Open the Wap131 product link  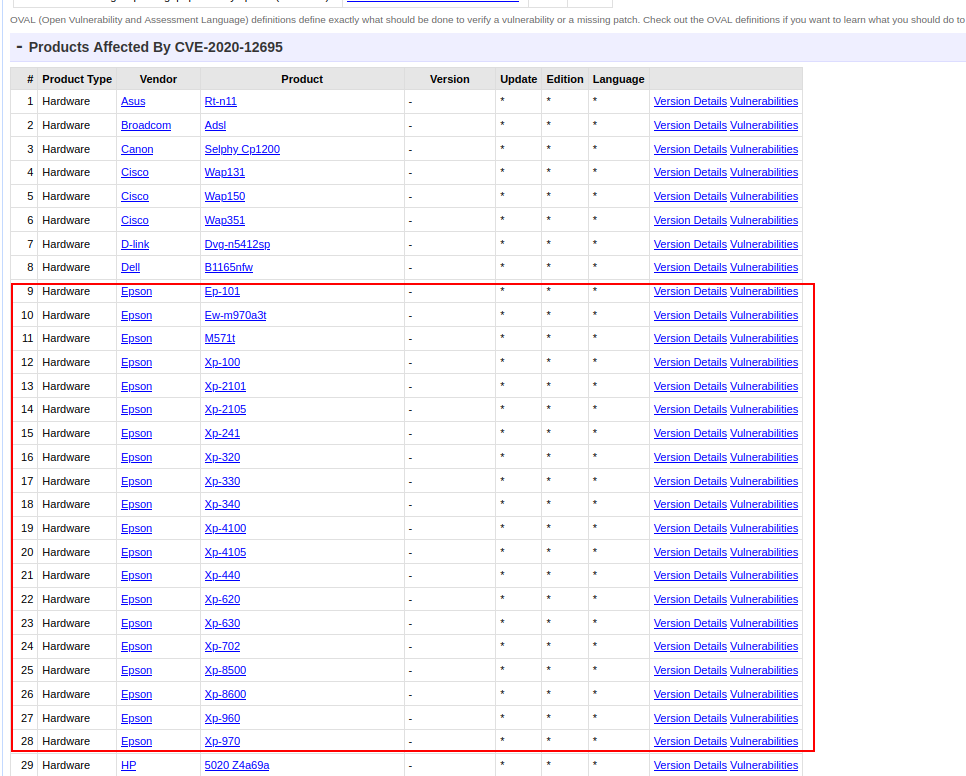pyautogui.click(x=224, y=173)
